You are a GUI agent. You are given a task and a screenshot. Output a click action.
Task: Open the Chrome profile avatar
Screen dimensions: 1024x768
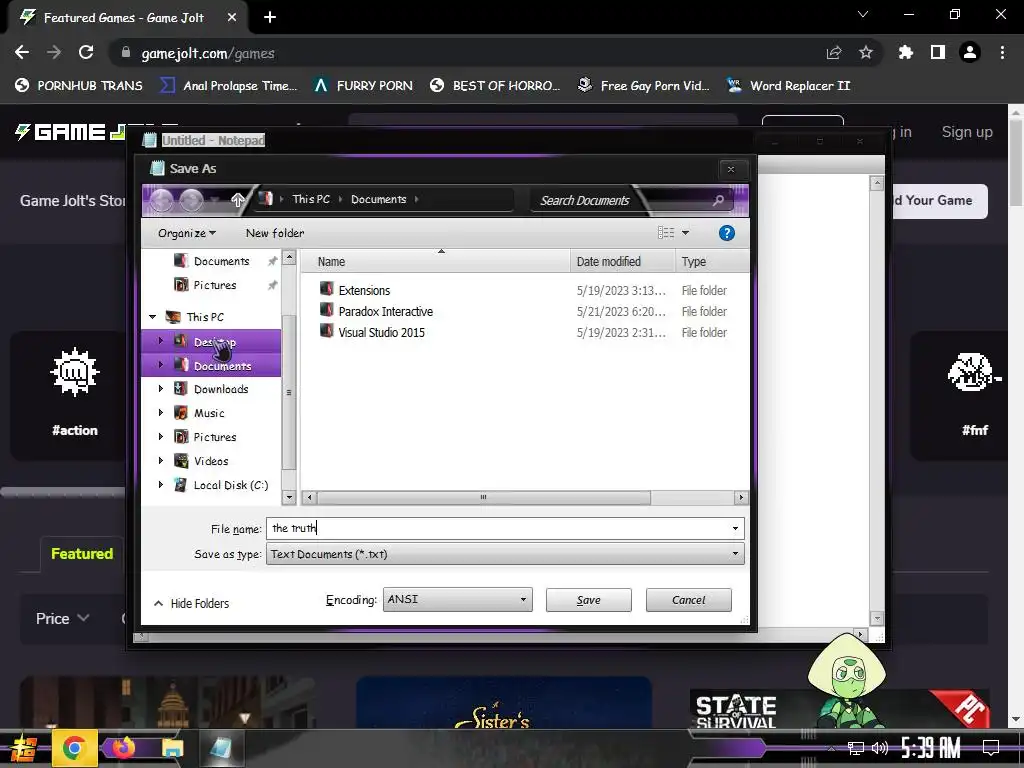tap(970, 52)
